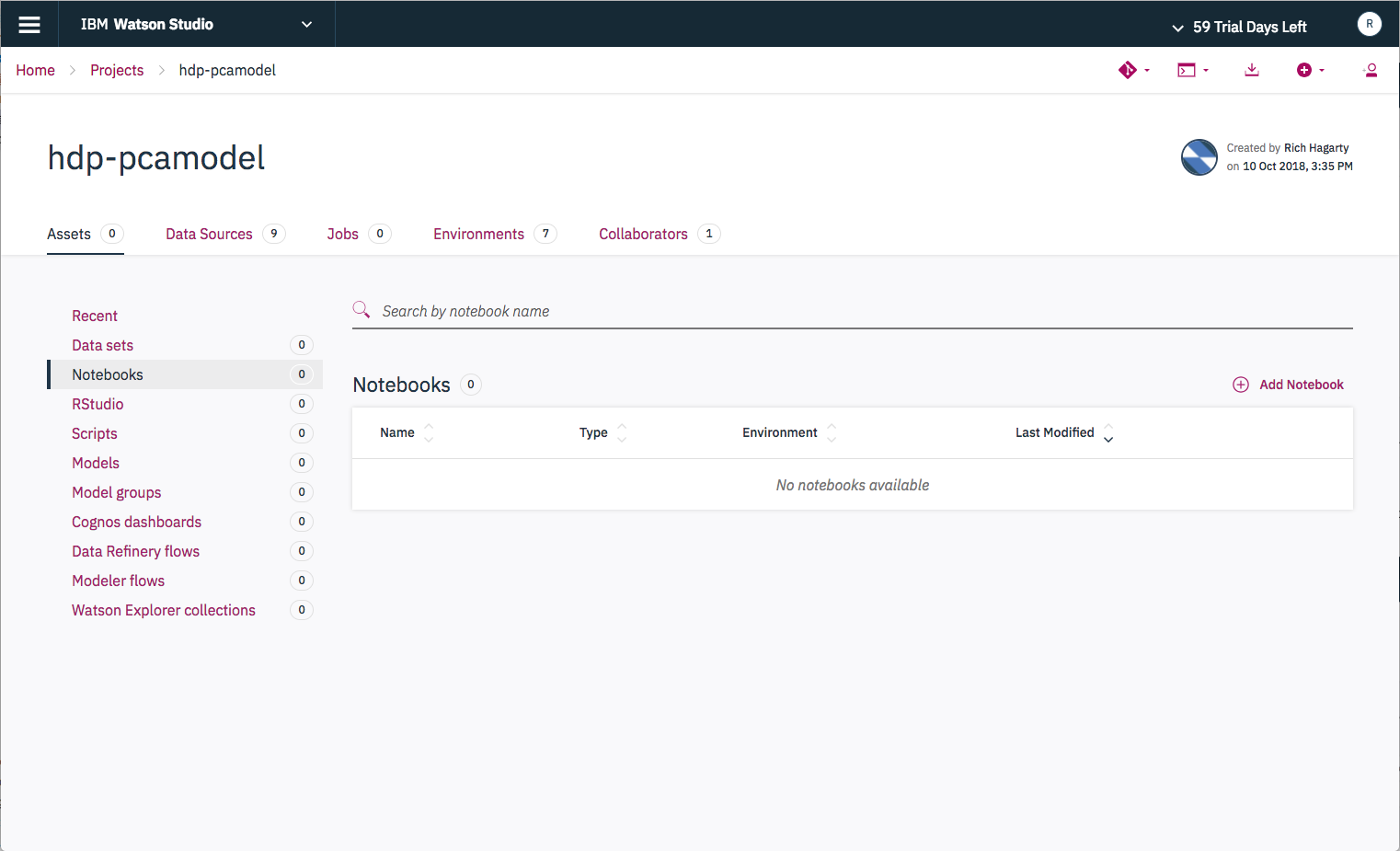Image resolution: width=1400 pixels, height=851 pixels.
Task: Click the project creator avatar image
Action: pyautogui.click(x=1199, y=157)
